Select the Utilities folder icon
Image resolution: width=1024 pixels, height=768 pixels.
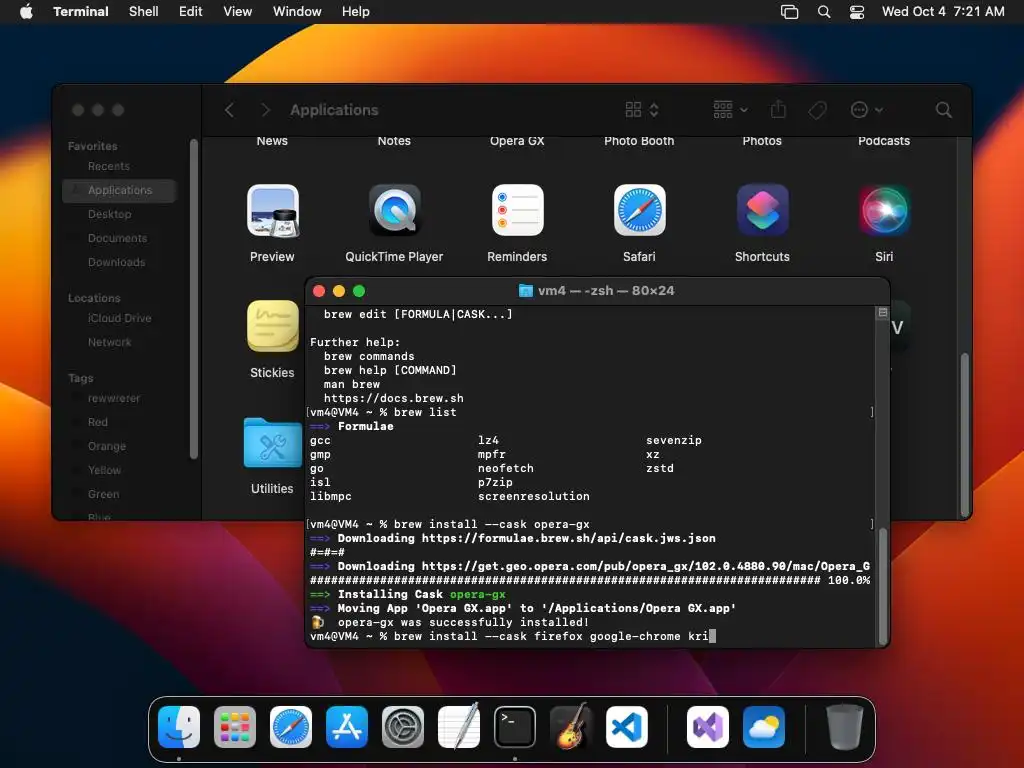click(x=272, y=443)
